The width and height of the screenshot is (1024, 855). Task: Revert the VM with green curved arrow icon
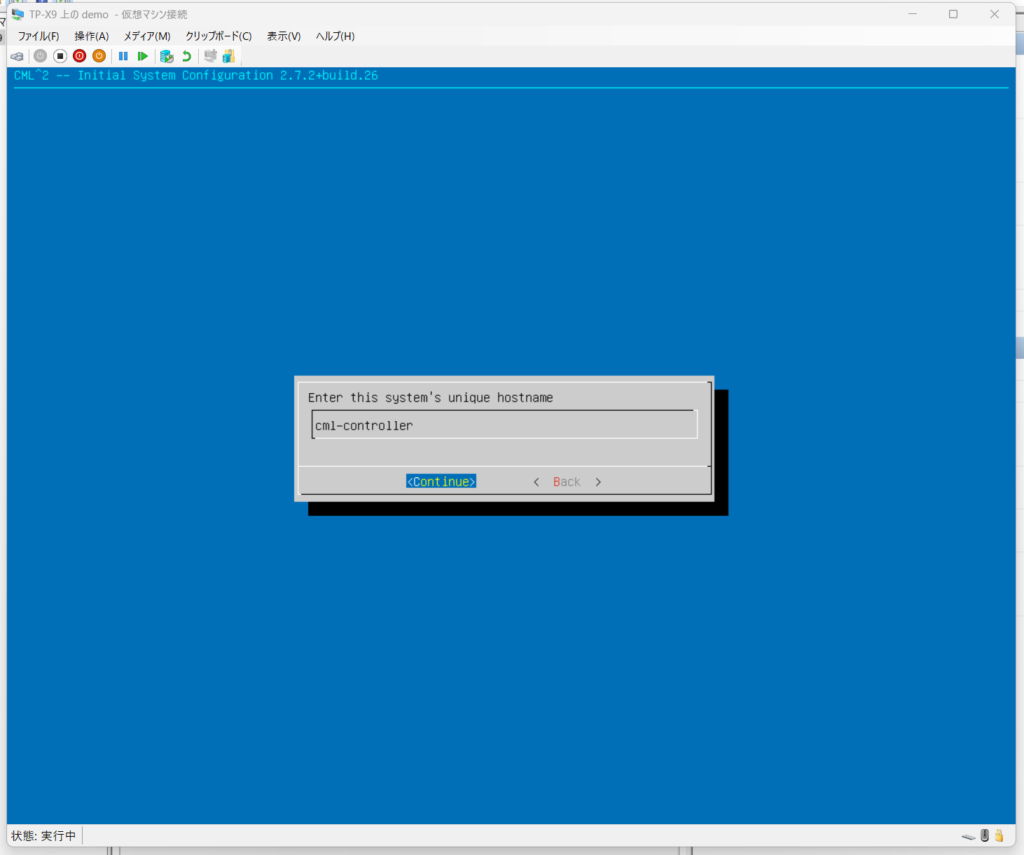point(187,56)
